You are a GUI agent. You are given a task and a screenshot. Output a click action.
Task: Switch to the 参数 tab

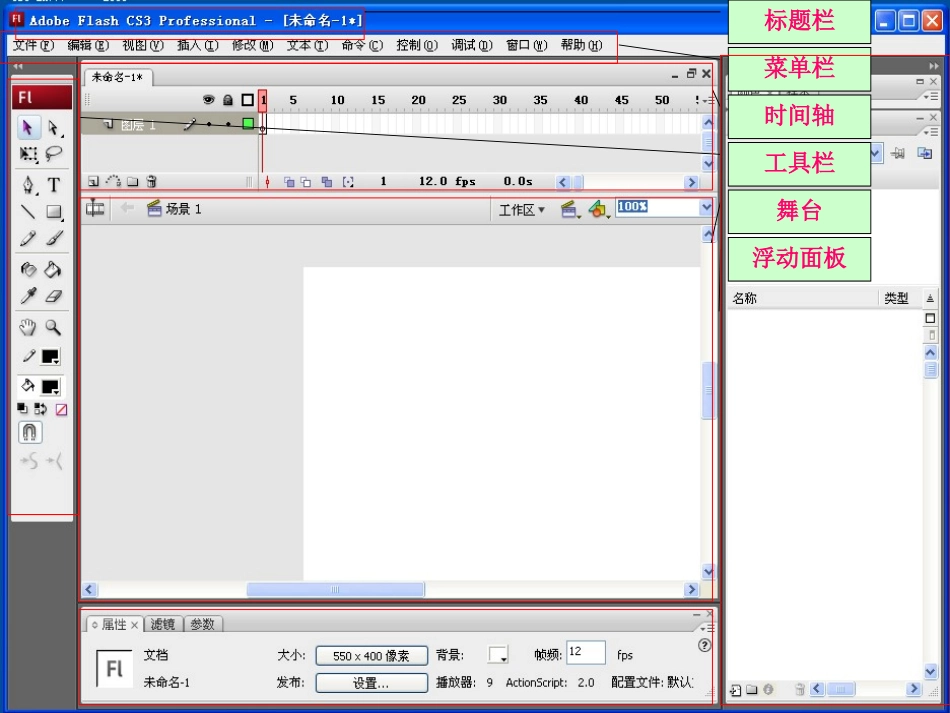[x=202, y=624]
